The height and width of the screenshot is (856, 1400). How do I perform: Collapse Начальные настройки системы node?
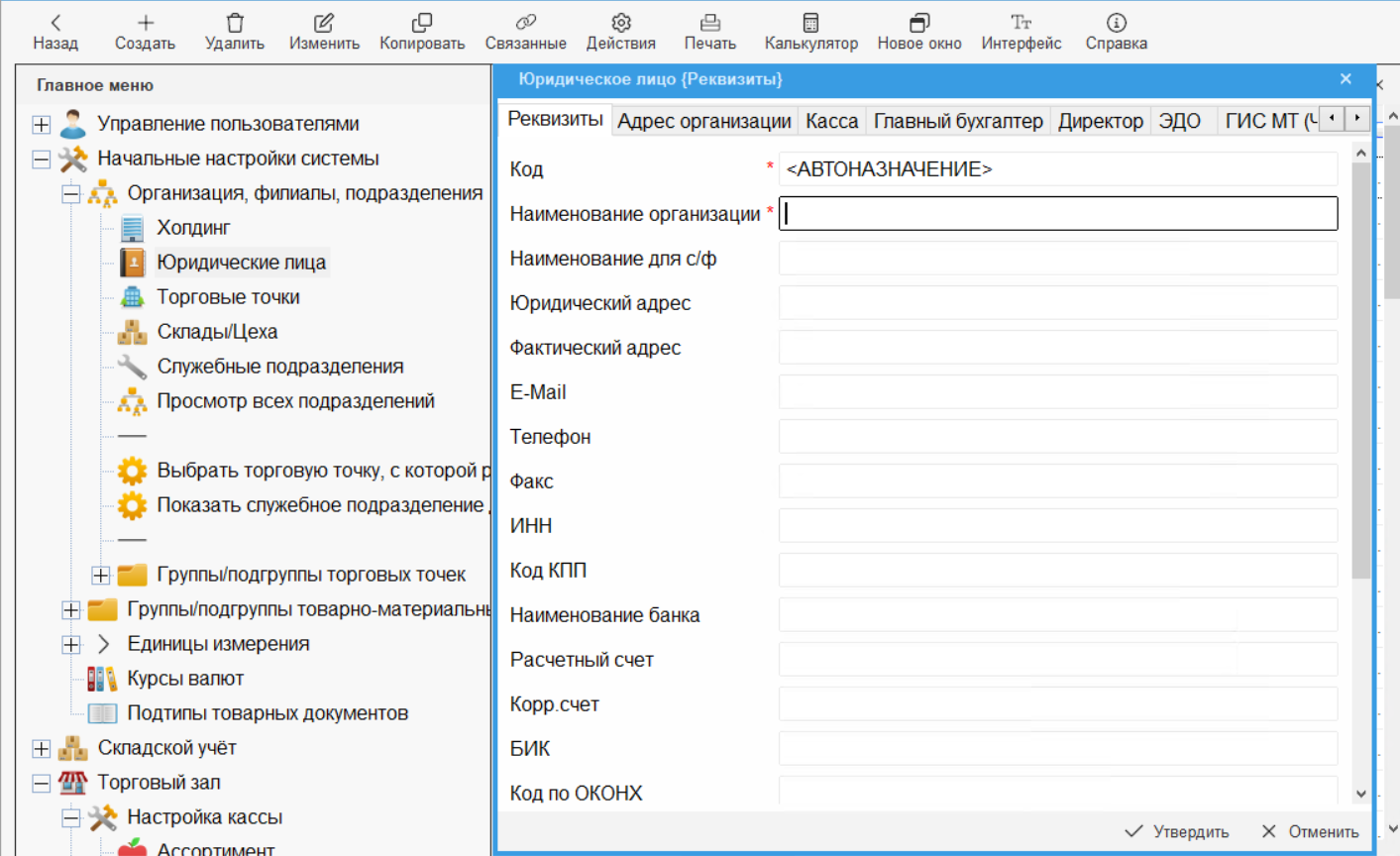42,160
